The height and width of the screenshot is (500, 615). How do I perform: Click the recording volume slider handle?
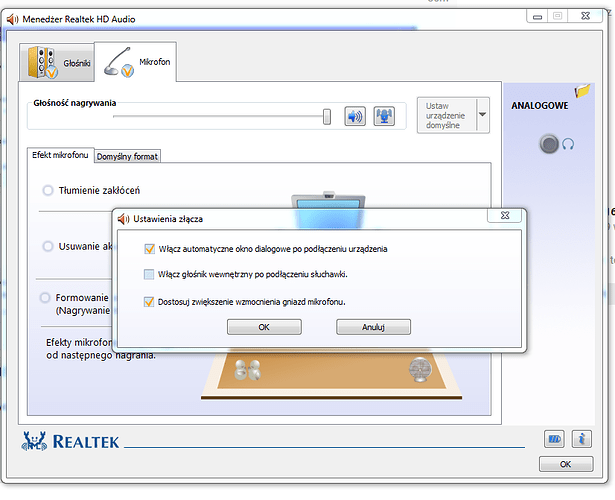click(x=327, y=117)
